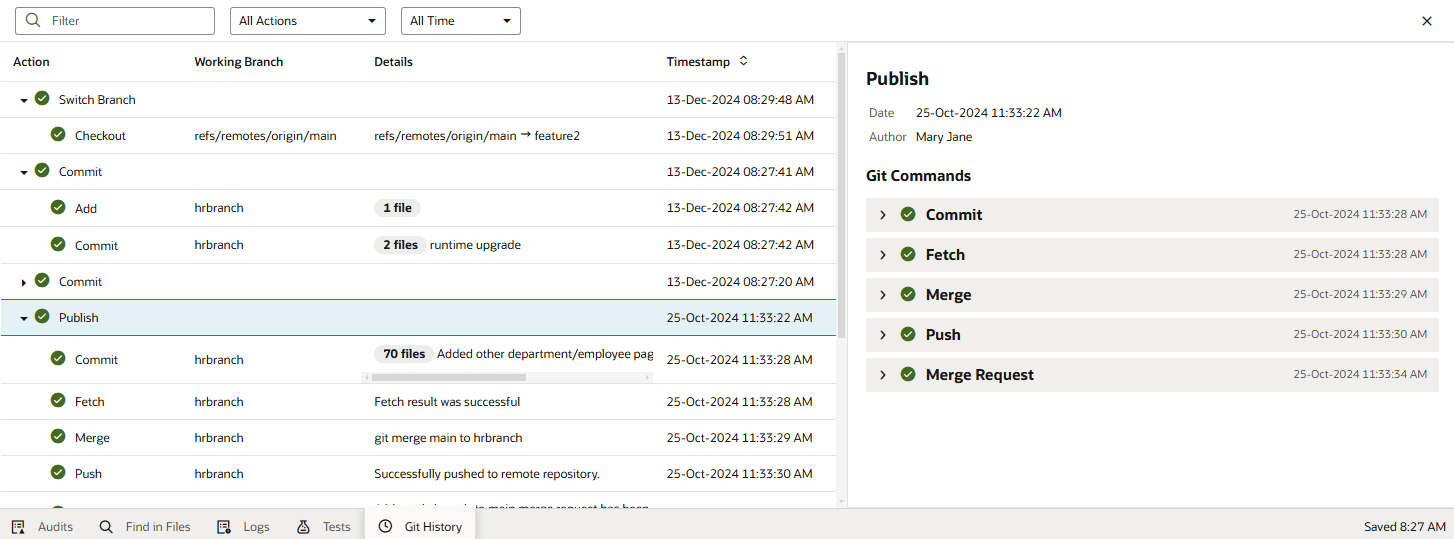Switch to the Find in Files tab

click(145, 527)
